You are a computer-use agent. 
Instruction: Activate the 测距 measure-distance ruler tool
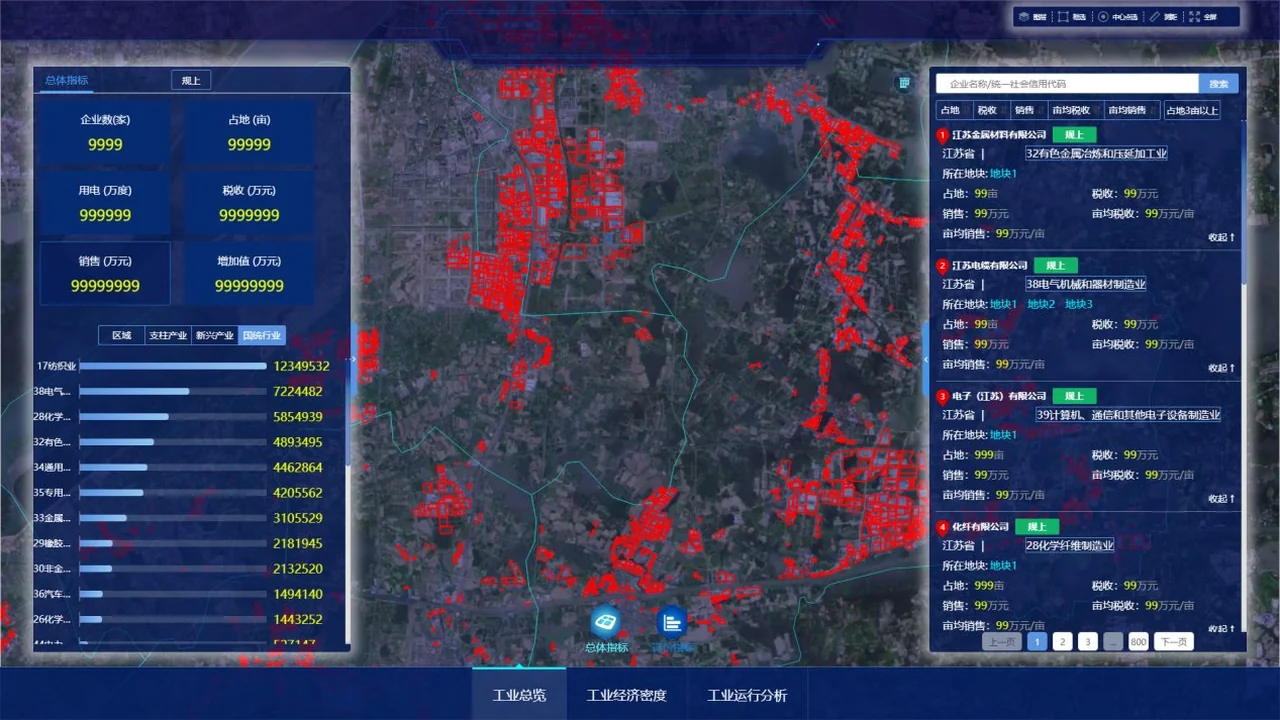pyautogui.click(x=1164, y=16)
